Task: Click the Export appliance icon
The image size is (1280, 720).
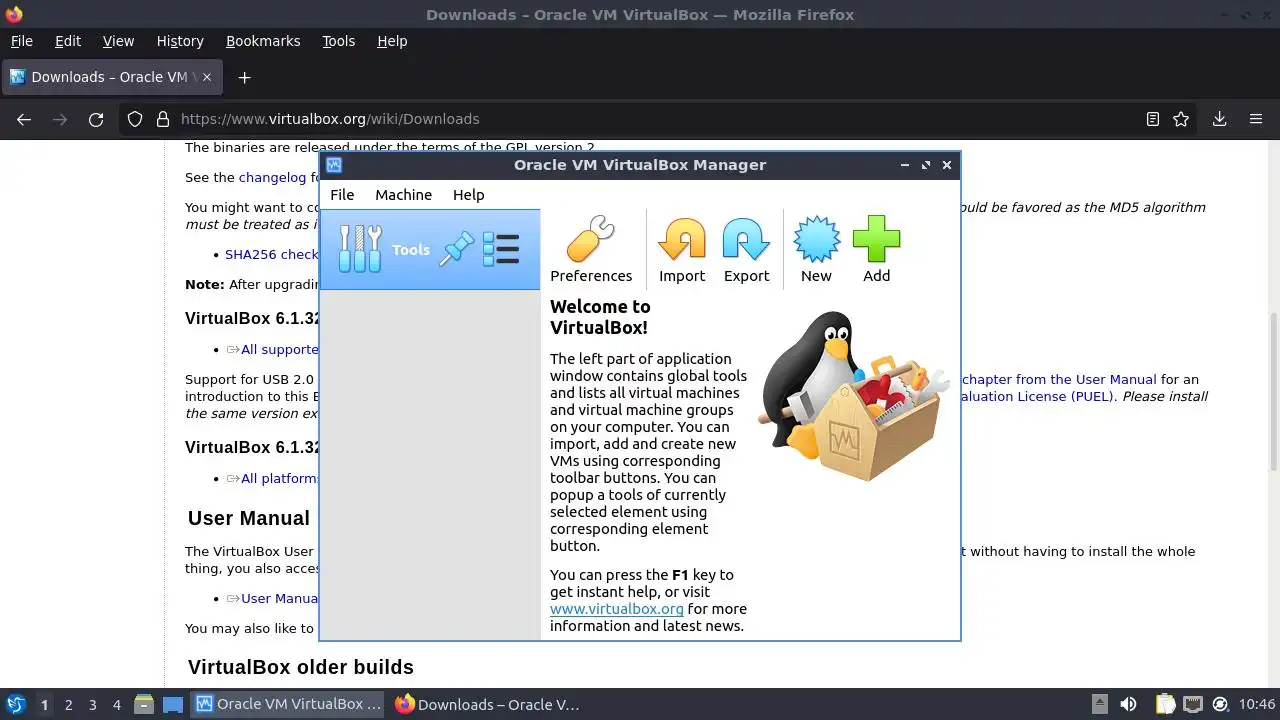Action: coord(746,250)
